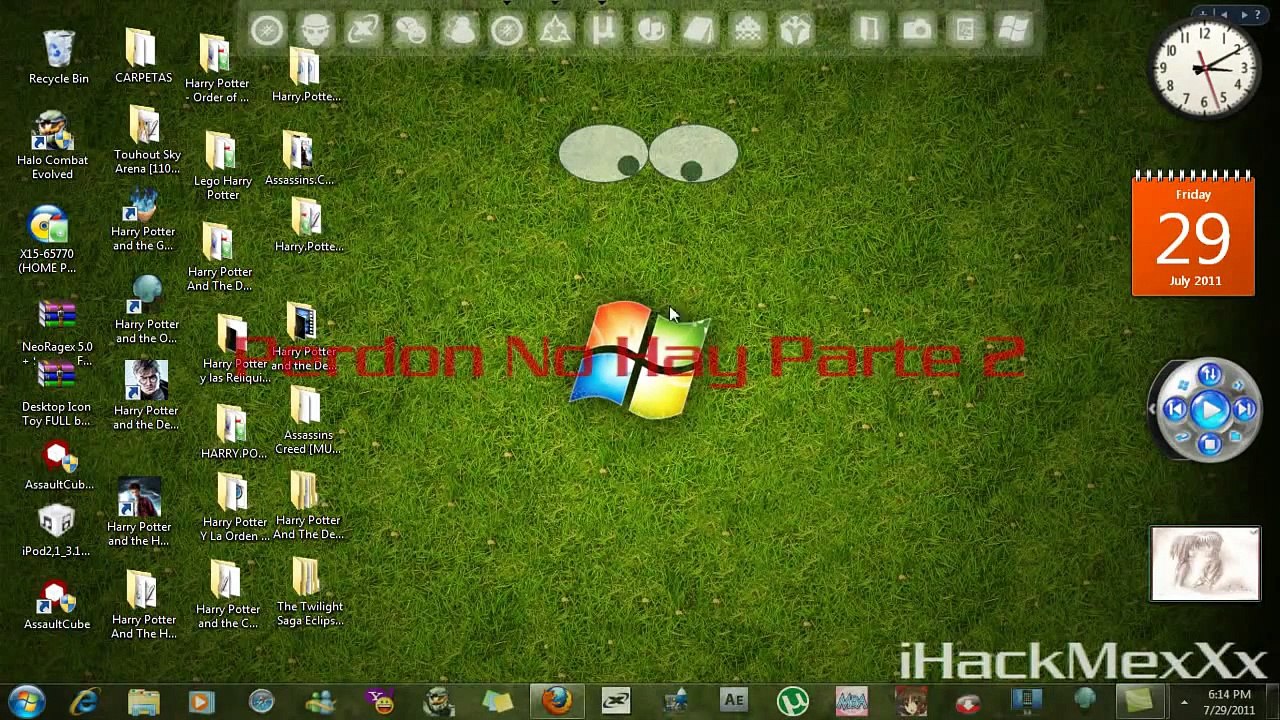This screenshot has height=720, width=1280.
Task: Launch the uTorrent icon in the top dock
Action: point(603,29)
